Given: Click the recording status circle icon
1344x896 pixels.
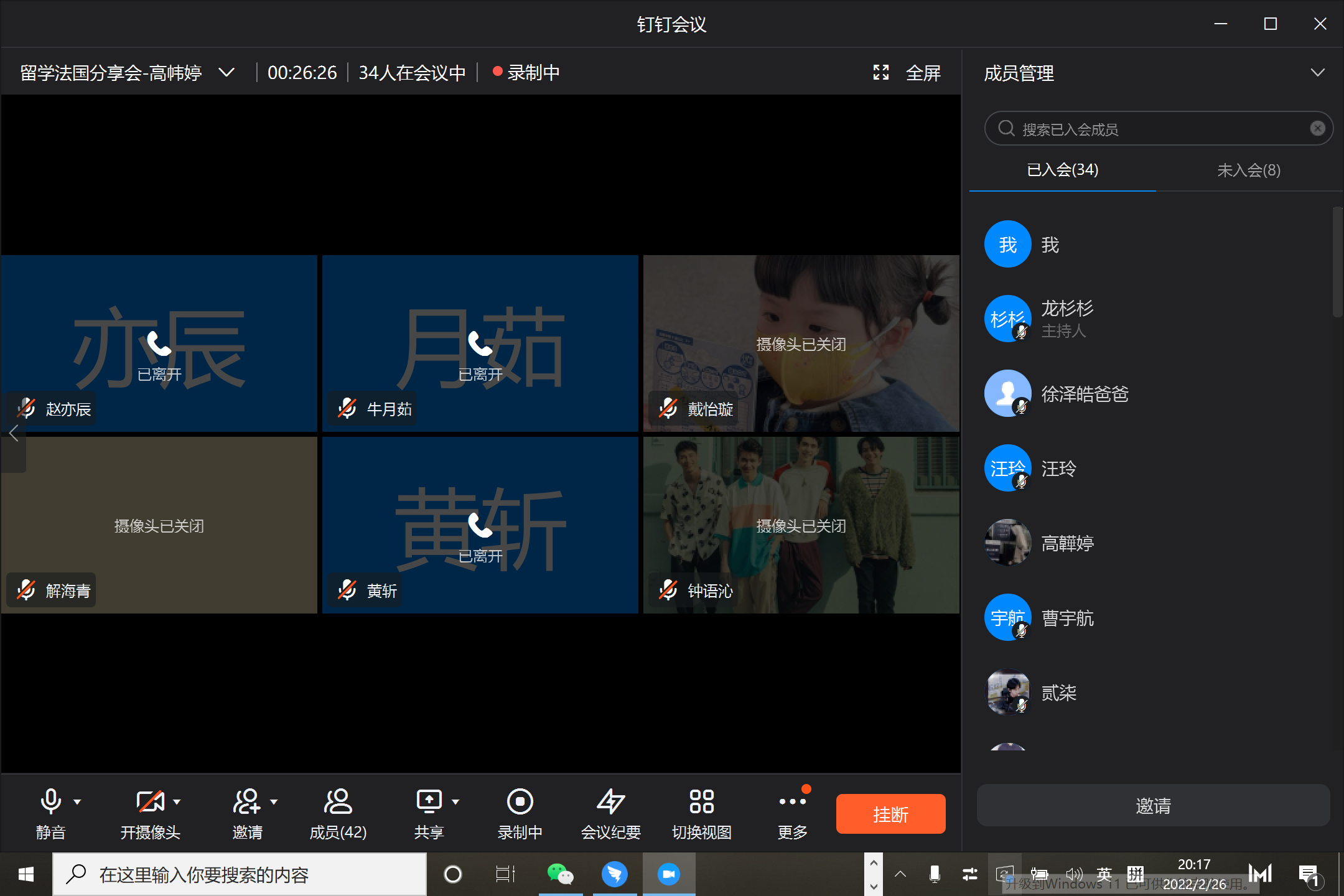Looking at the screenshot, I should [x=520, y=802].
